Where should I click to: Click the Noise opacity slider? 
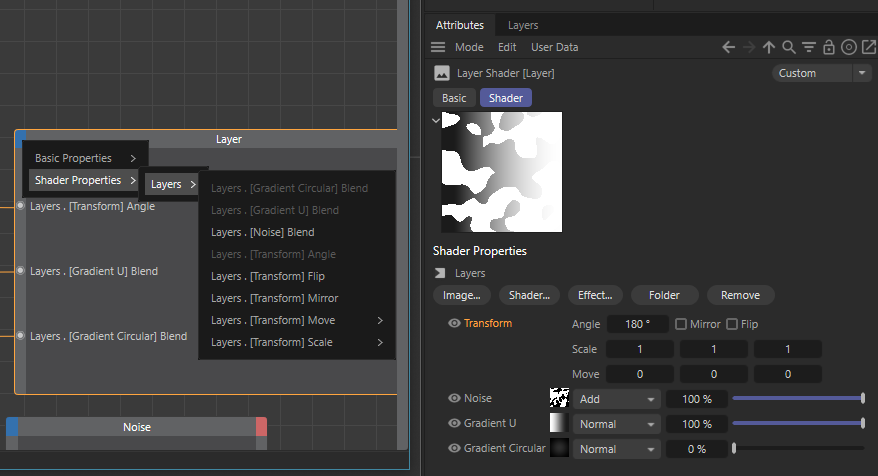coord(798,399)
